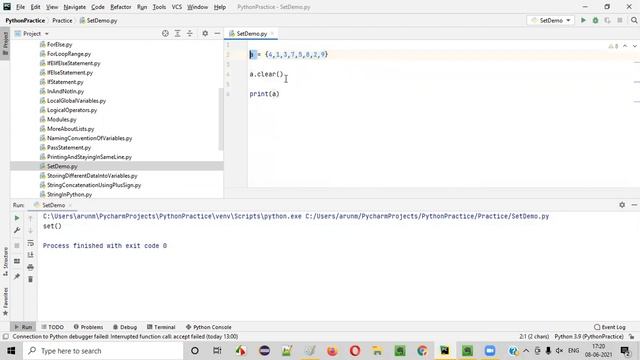
Task: Open Run panel settings gear
Action: pyautogui.click(x=622, y=205)
